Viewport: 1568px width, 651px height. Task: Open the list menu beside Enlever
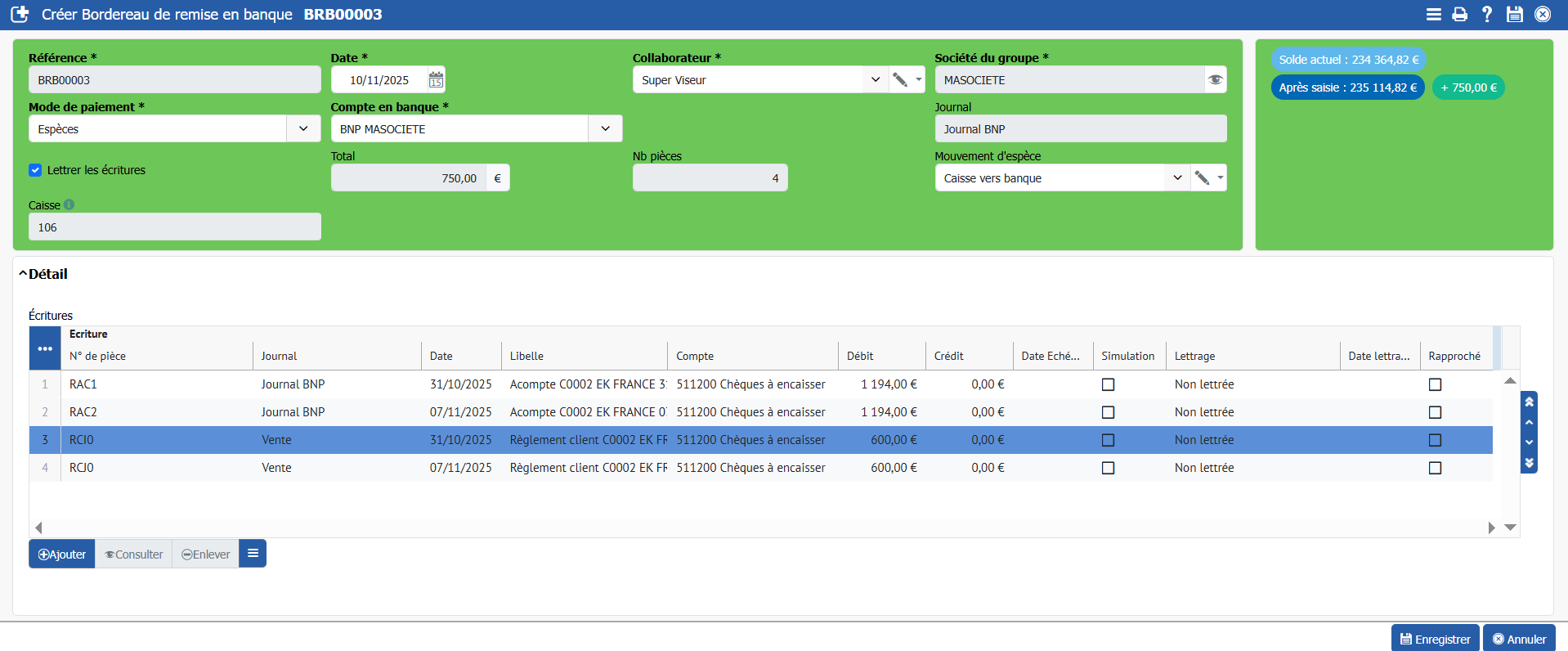pos(253,554)
